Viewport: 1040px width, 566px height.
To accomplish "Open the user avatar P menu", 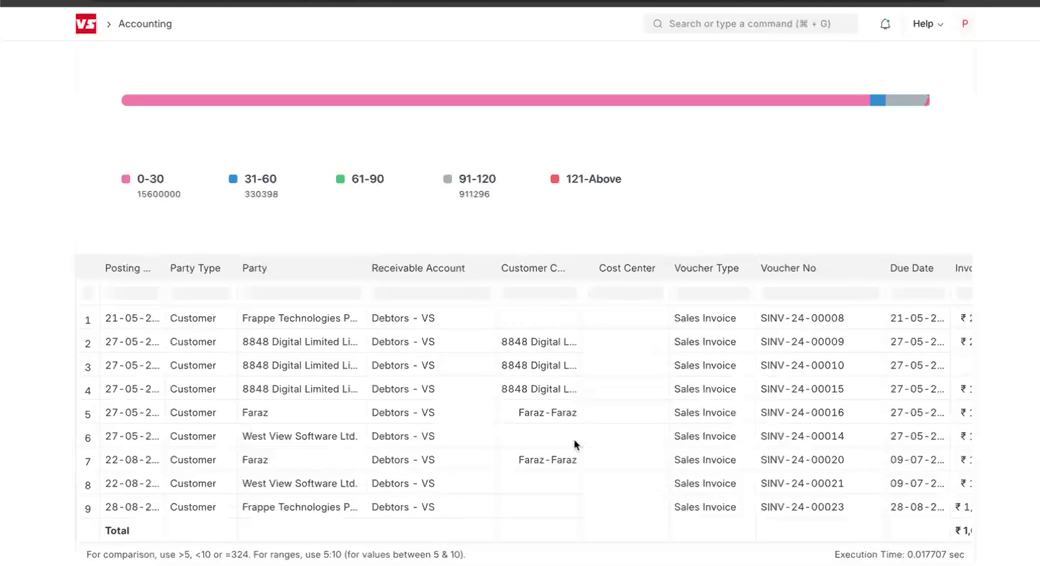I will (965, 24).
